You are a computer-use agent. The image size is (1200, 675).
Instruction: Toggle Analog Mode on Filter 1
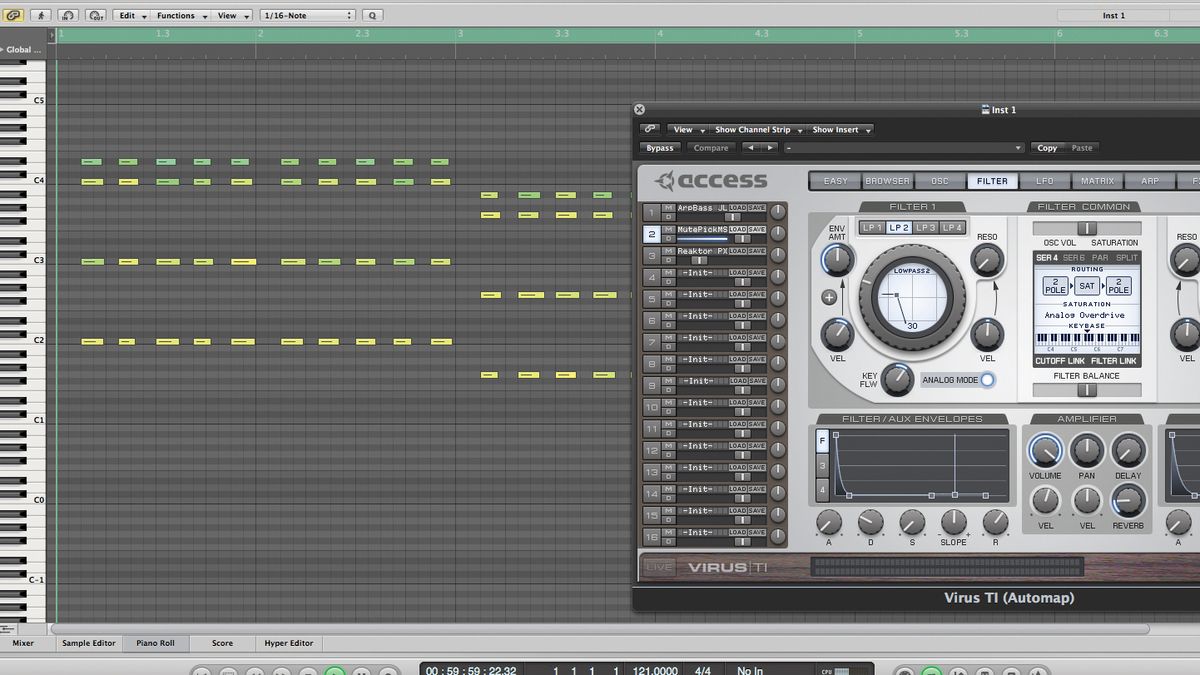988,380
